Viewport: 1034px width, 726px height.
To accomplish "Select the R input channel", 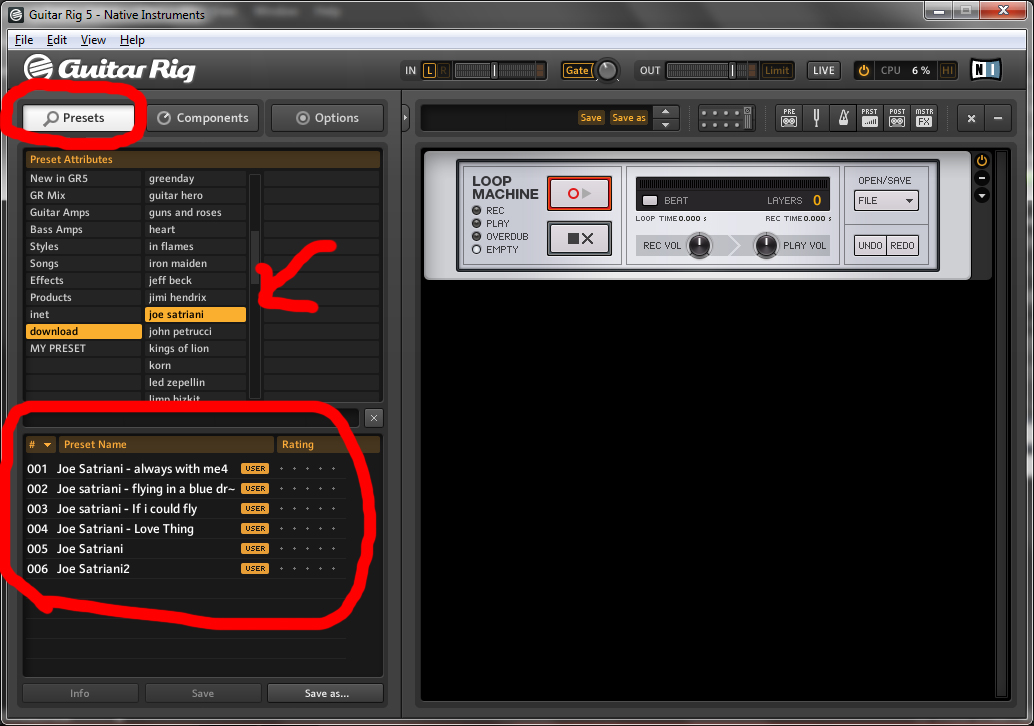I will tap(443, 71).
